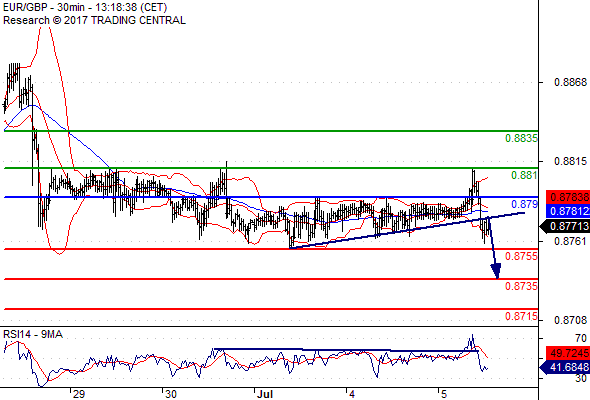Select the 0.8755 red support label
The width and height of the screenshot is (590, 400).
click(x=521, y=256)
